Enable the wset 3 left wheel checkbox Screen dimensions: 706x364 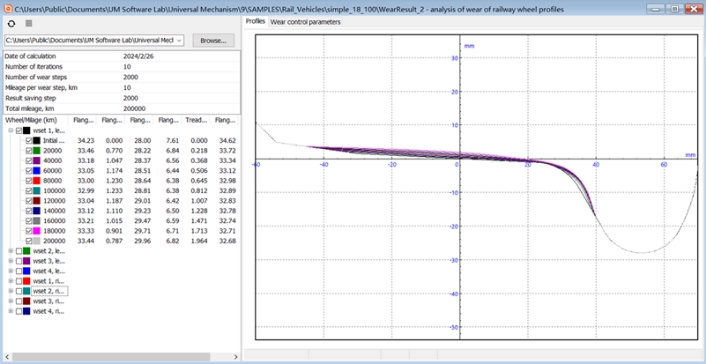click(19, 261)
